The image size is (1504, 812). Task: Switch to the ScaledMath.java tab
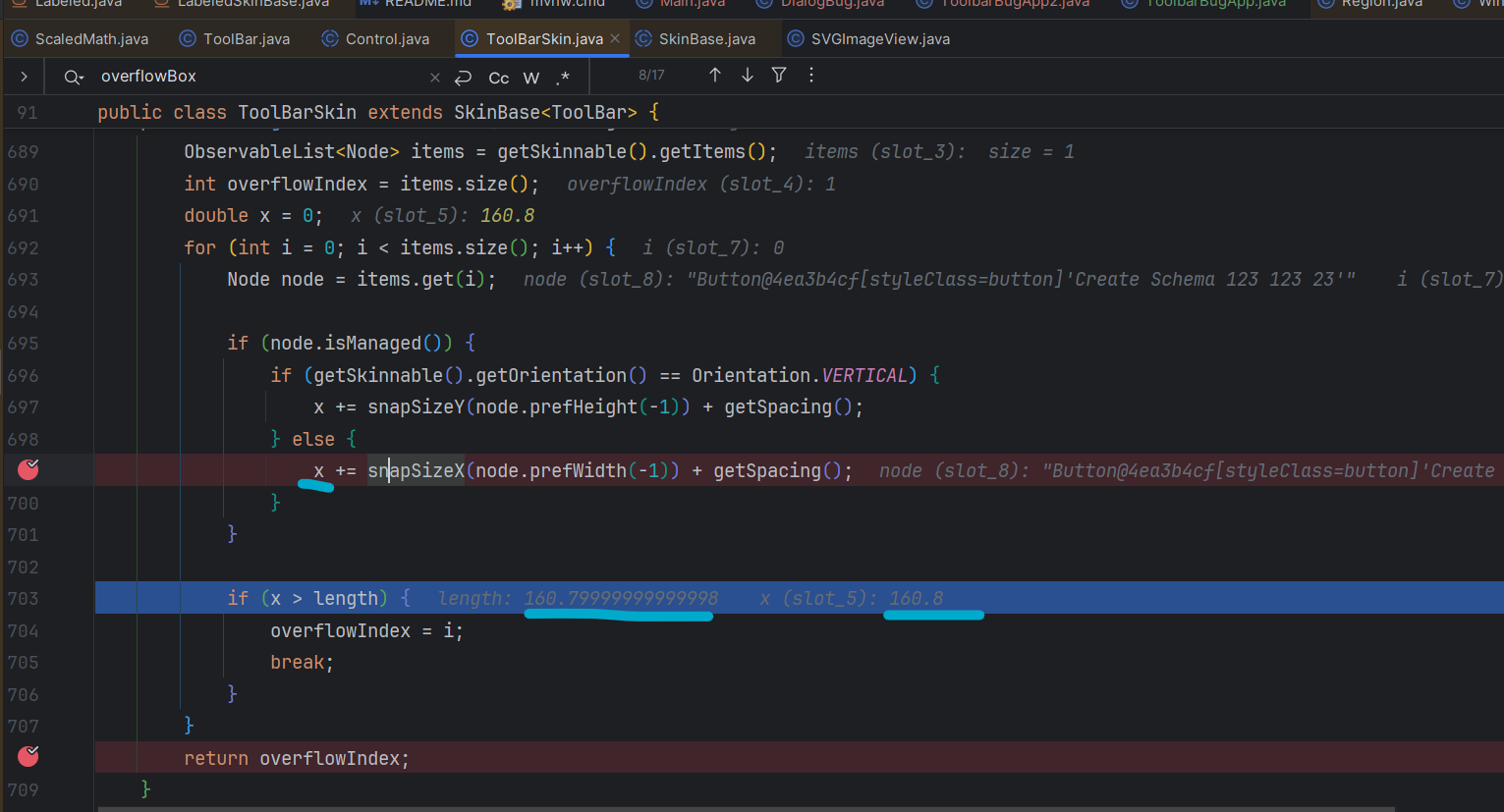[x=81, y=39]
